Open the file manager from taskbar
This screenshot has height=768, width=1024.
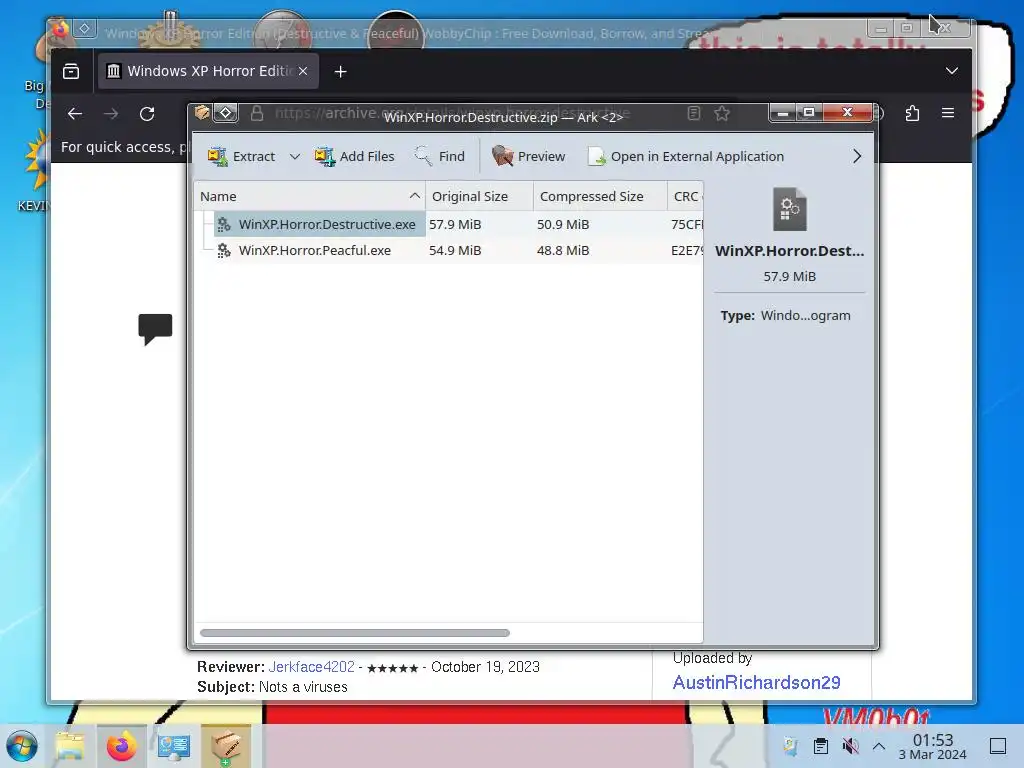click(70, 746)
